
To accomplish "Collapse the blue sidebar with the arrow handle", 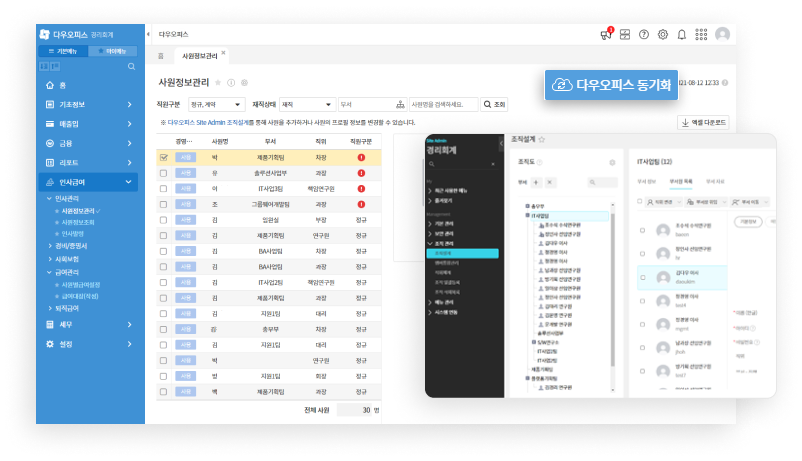I will 148,34.
